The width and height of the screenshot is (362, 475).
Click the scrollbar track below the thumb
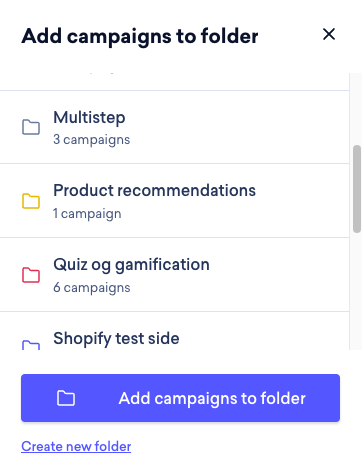point(357,292)
